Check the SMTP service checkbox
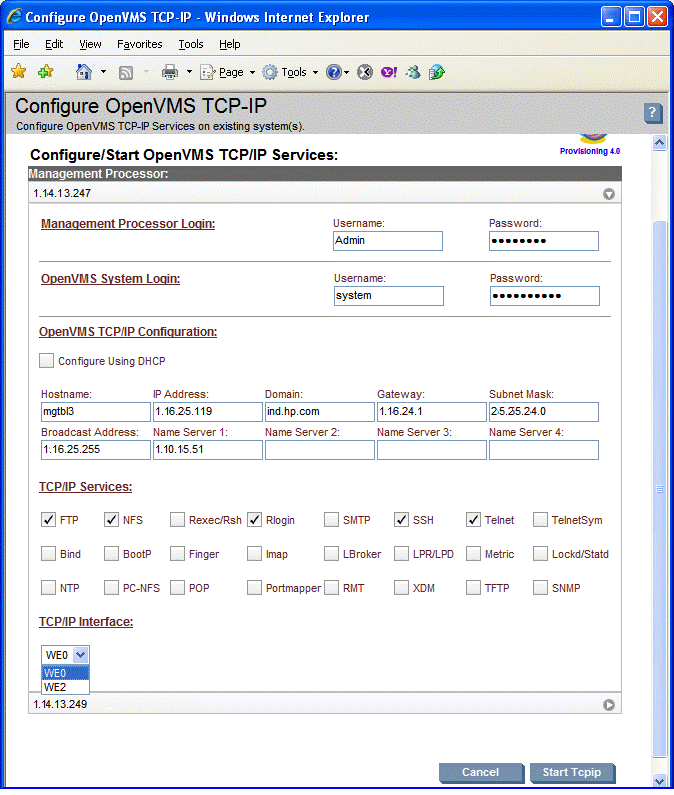 pos(331,520)
